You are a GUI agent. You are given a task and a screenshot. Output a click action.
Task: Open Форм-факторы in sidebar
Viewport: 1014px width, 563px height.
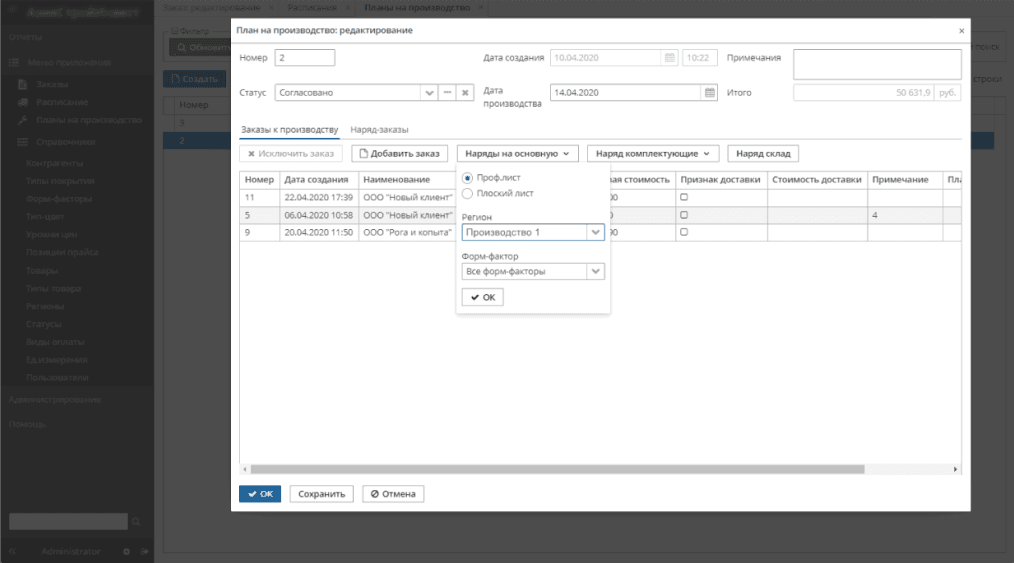(x=59, y=198)
